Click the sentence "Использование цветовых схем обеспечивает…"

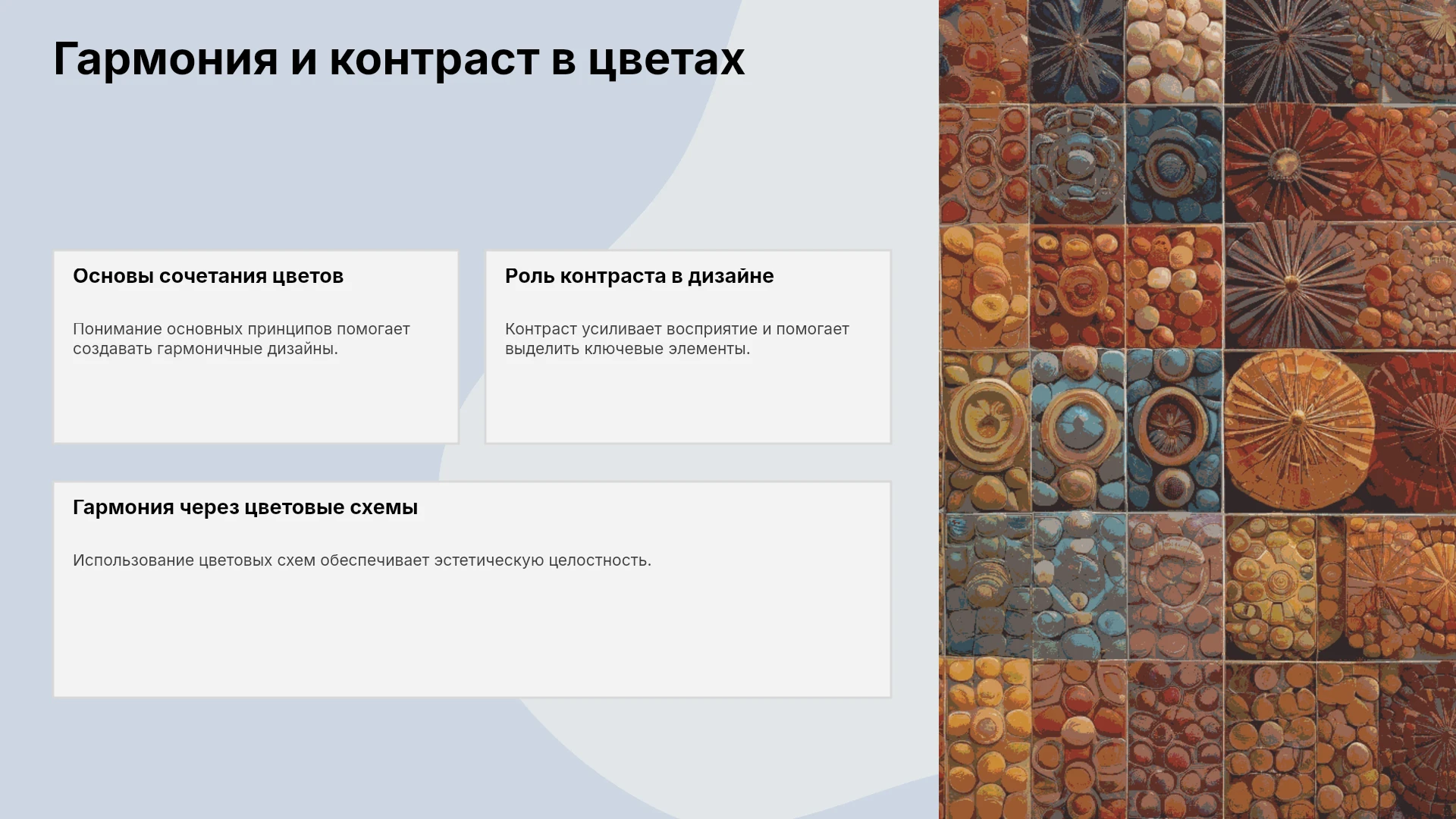(x=362, y=560)
